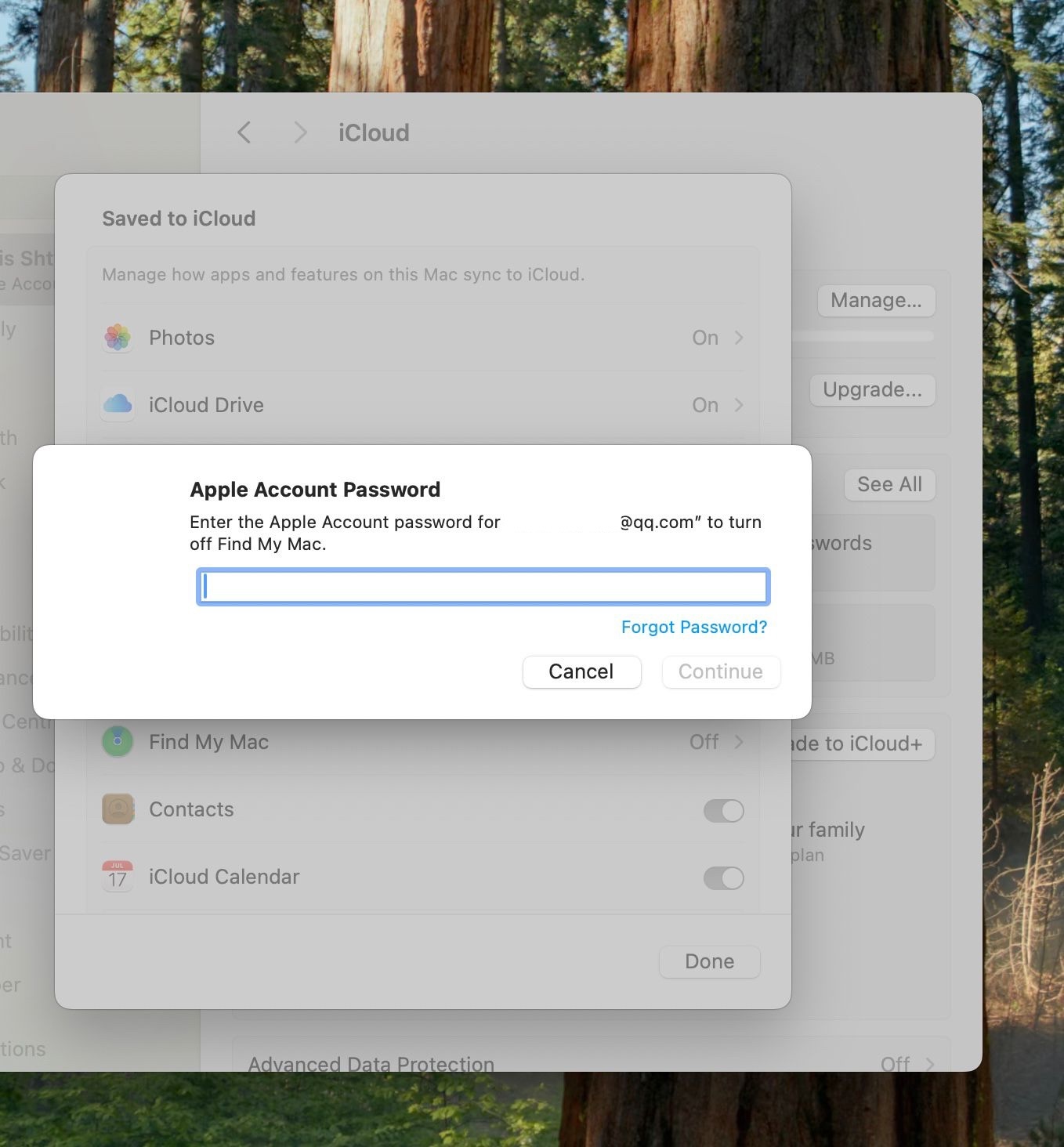Click the iCloud Drive cloud icon
This screenshot has height=1147, width=1064.
point(118,405)
